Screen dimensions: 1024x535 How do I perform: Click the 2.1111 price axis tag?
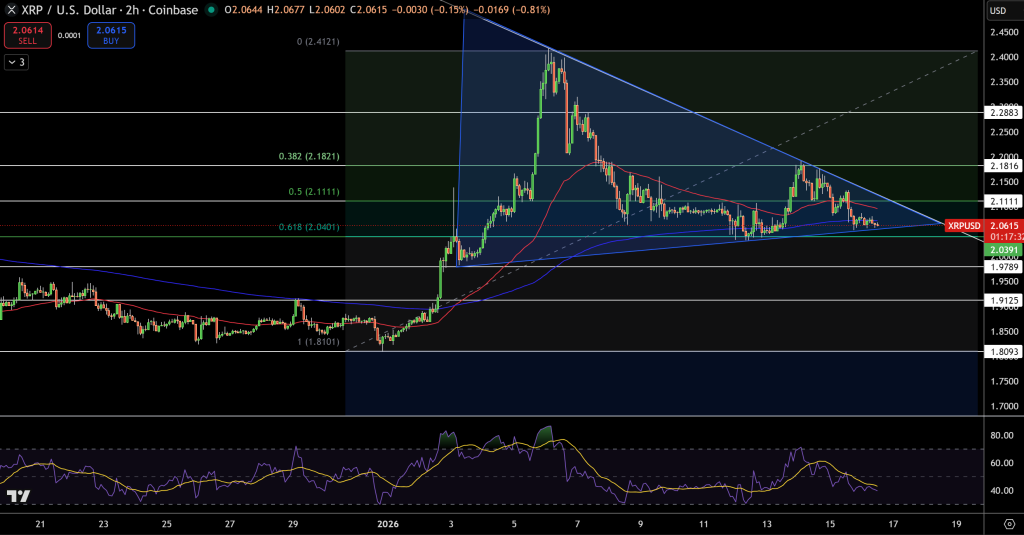(1004, 201)
